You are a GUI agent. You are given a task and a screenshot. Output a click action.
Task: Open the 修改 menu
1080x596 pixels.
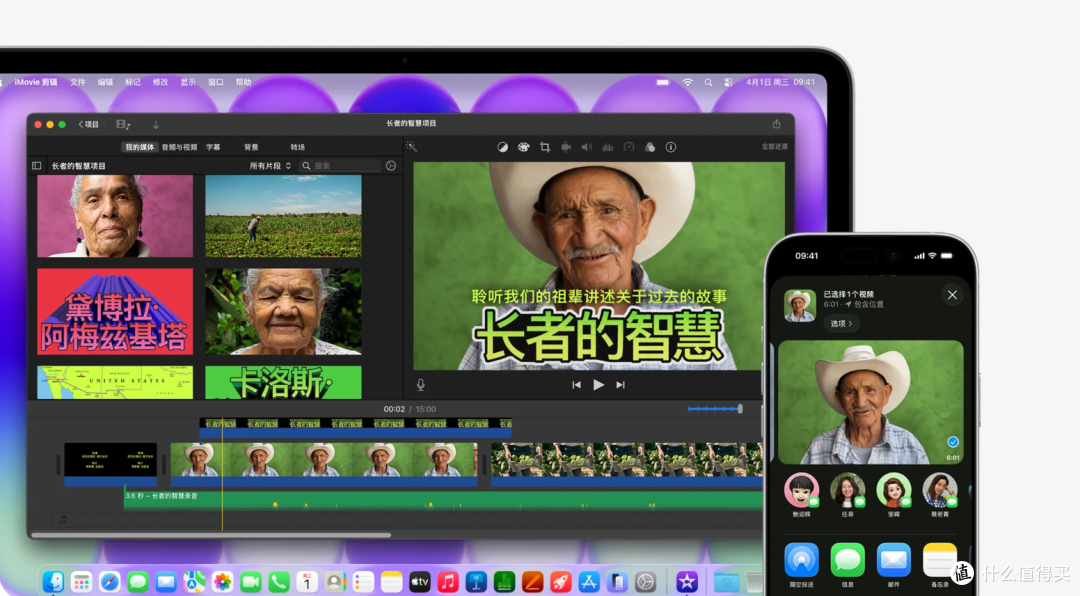[160, 82]
